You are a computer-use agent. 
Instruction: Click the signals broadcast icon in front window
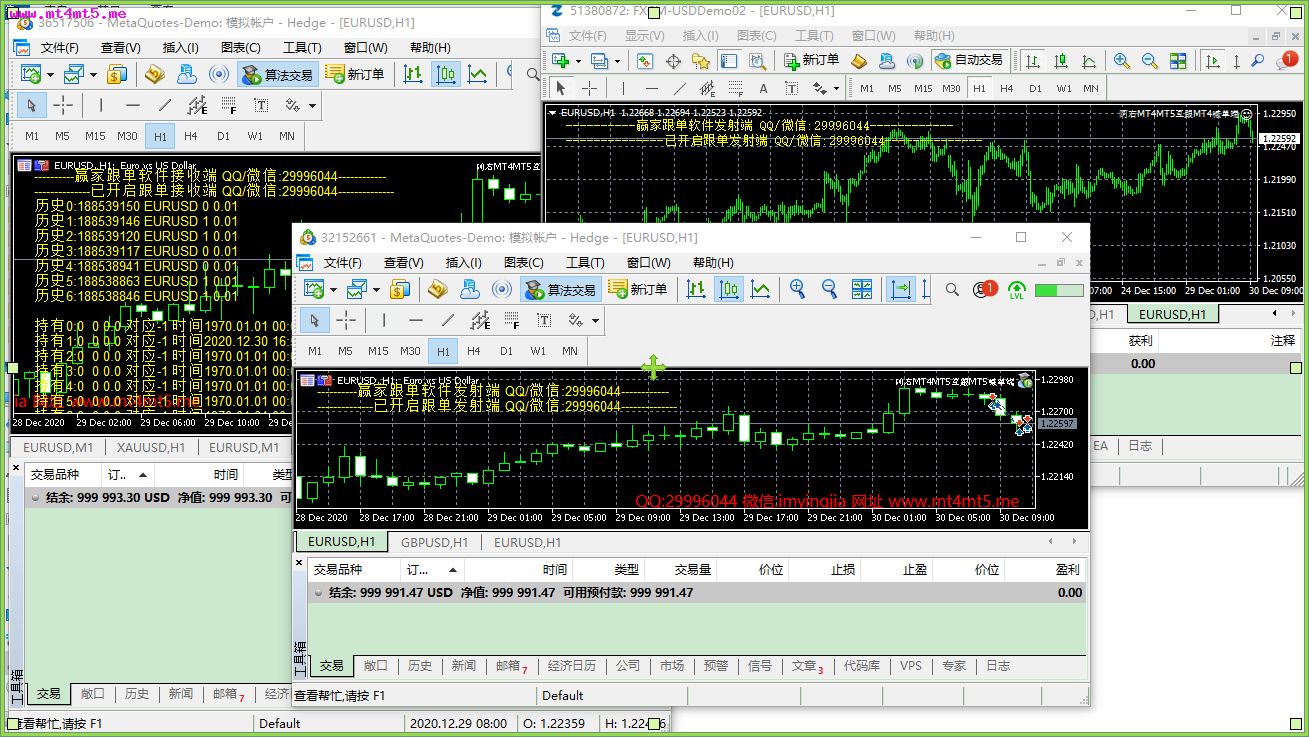501,289
